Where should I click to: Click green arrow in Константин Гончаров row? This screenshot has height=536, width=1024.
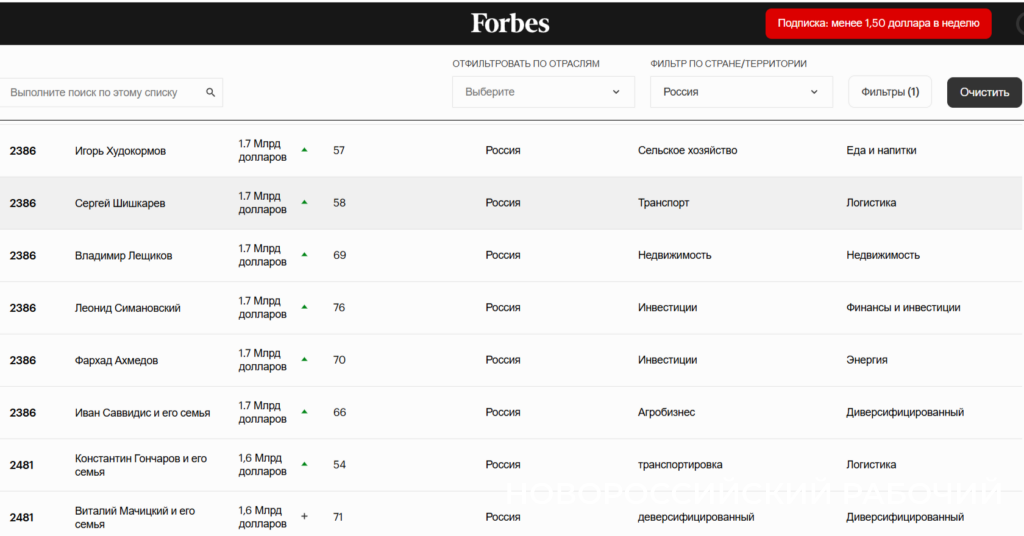tap(304, 464)
